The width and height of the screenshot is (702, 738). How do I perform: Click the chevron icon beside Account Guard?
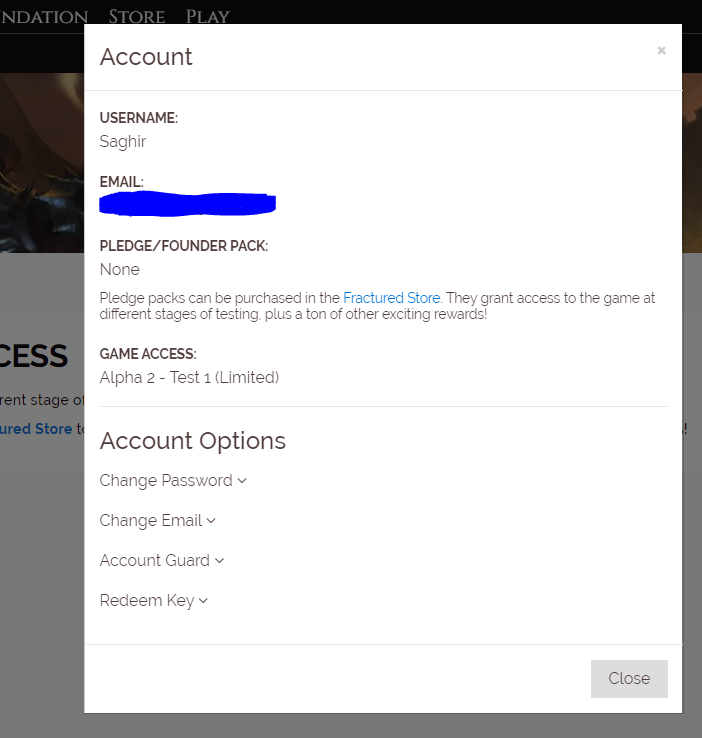click(x=219, y=561)
